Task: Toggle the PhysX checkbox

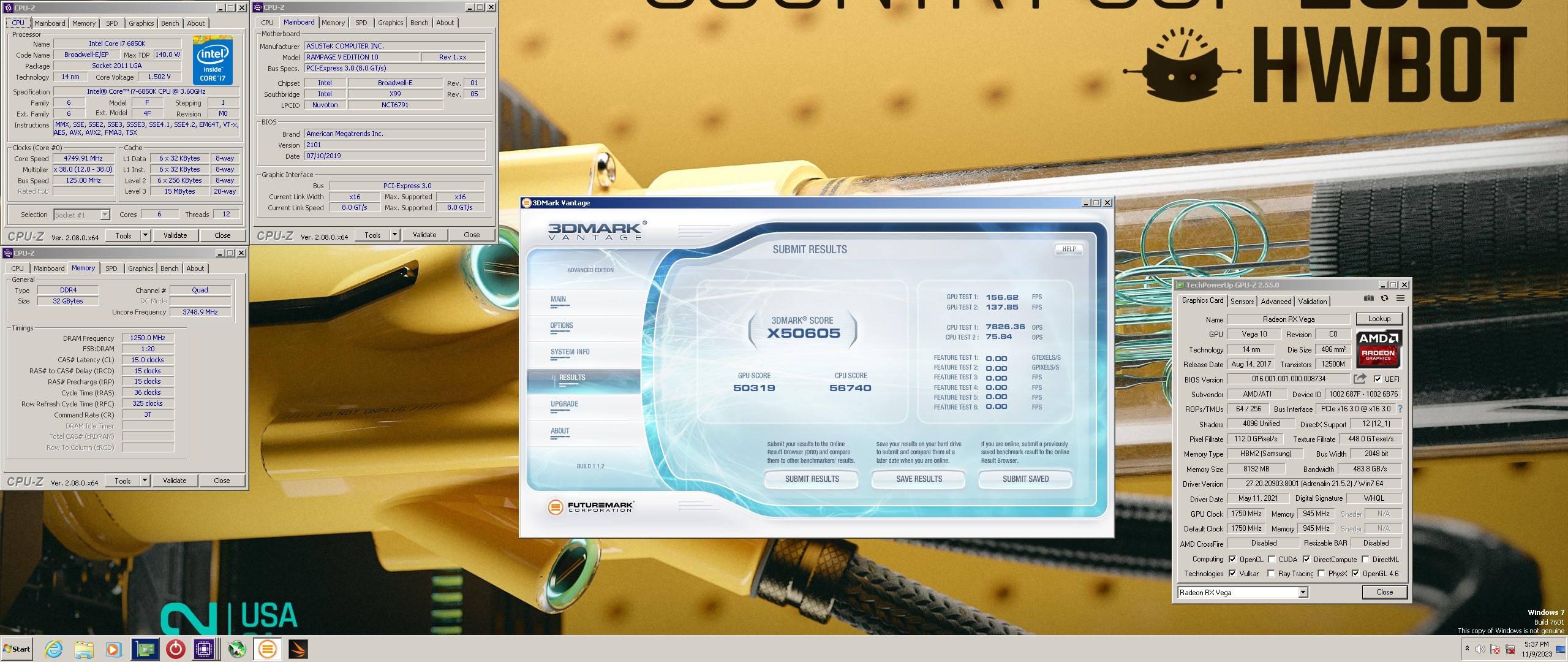Action: point(1321,573)
